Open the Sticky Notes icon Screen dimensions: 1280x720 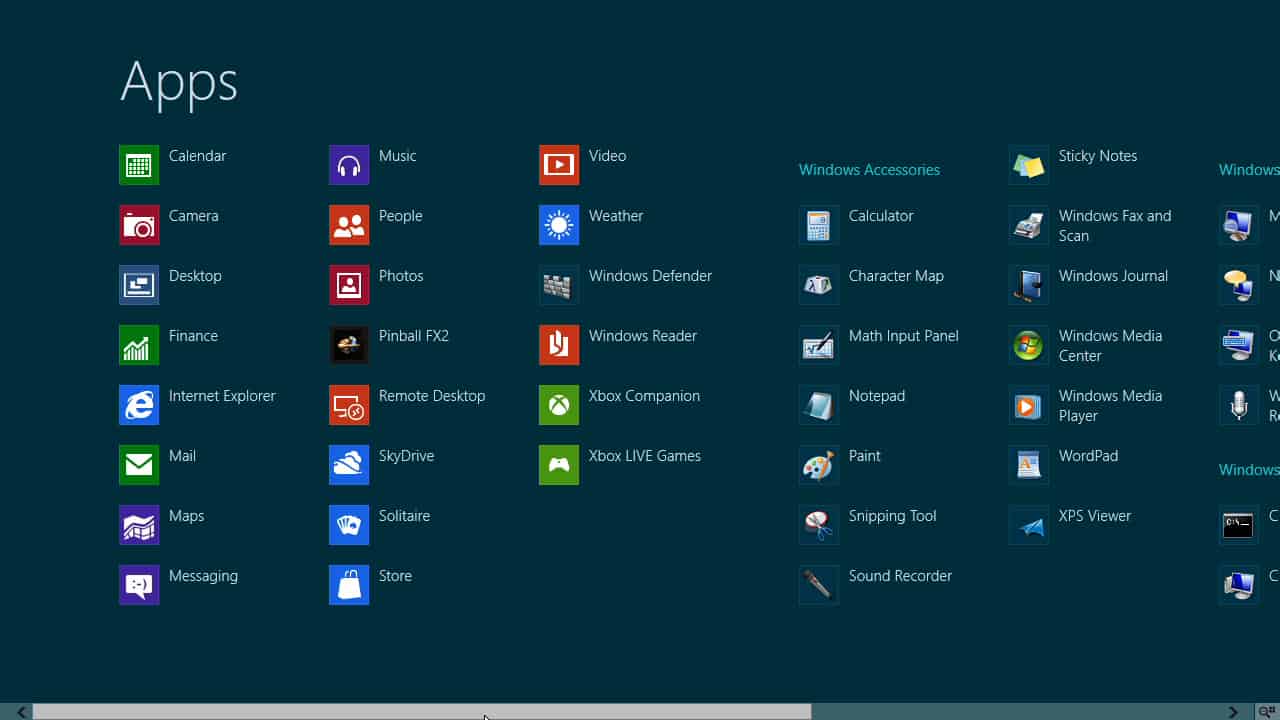pyautogui.click(x=1029, y=165)
